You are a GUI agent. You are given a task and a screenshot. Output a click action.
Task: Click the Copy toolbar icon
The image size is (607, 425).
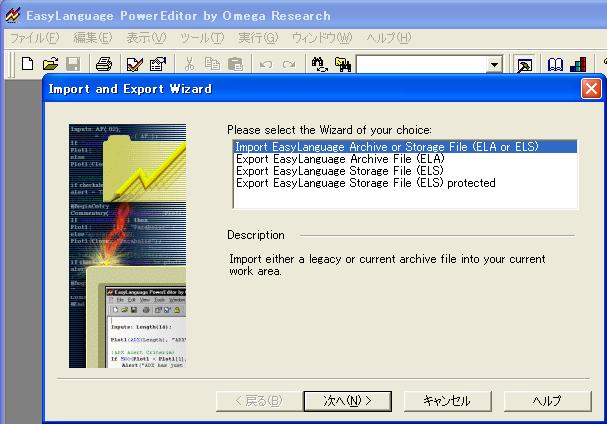[212, 64]
